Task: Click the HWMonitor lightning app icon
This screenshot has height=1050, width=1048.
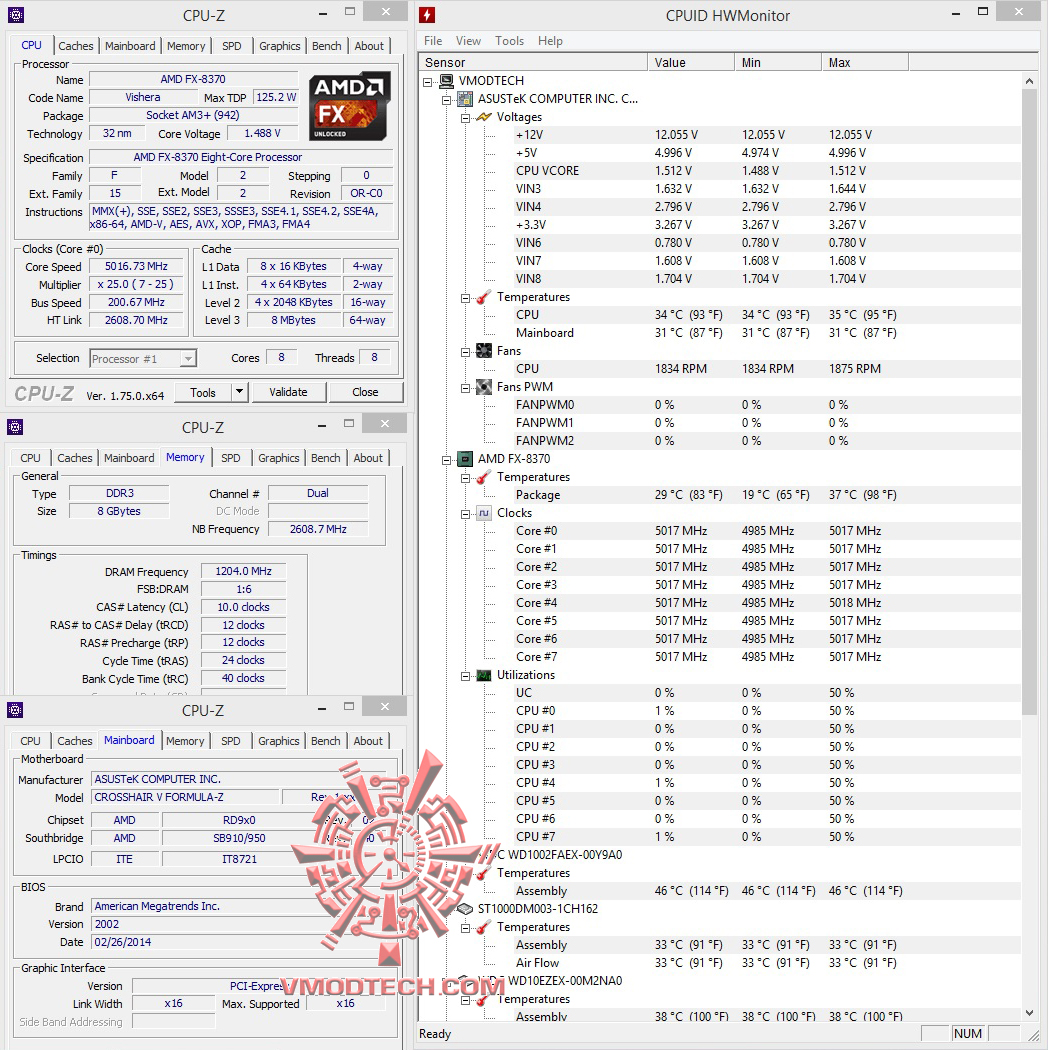Action: click(427, 15)
